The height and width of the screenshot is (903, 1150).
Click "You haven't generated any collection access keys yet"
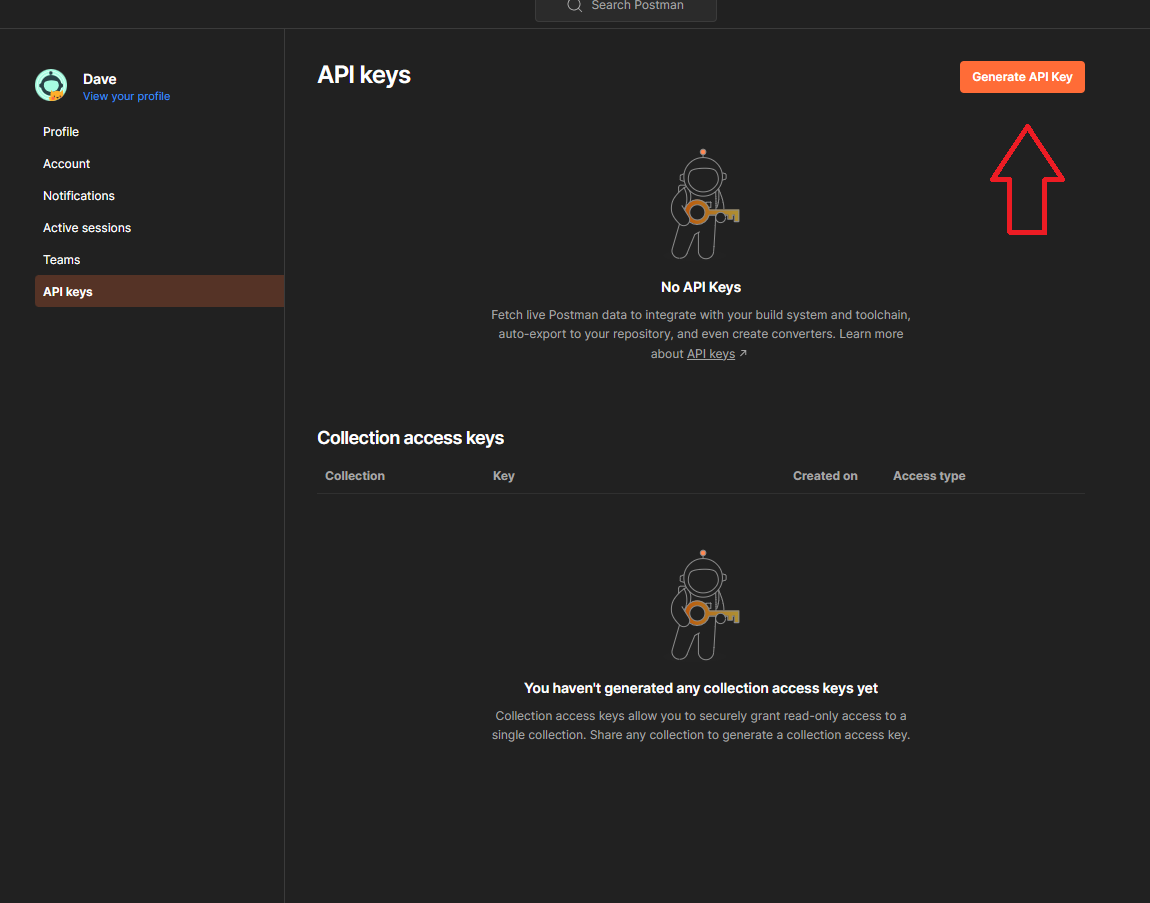tap(700, 688)
